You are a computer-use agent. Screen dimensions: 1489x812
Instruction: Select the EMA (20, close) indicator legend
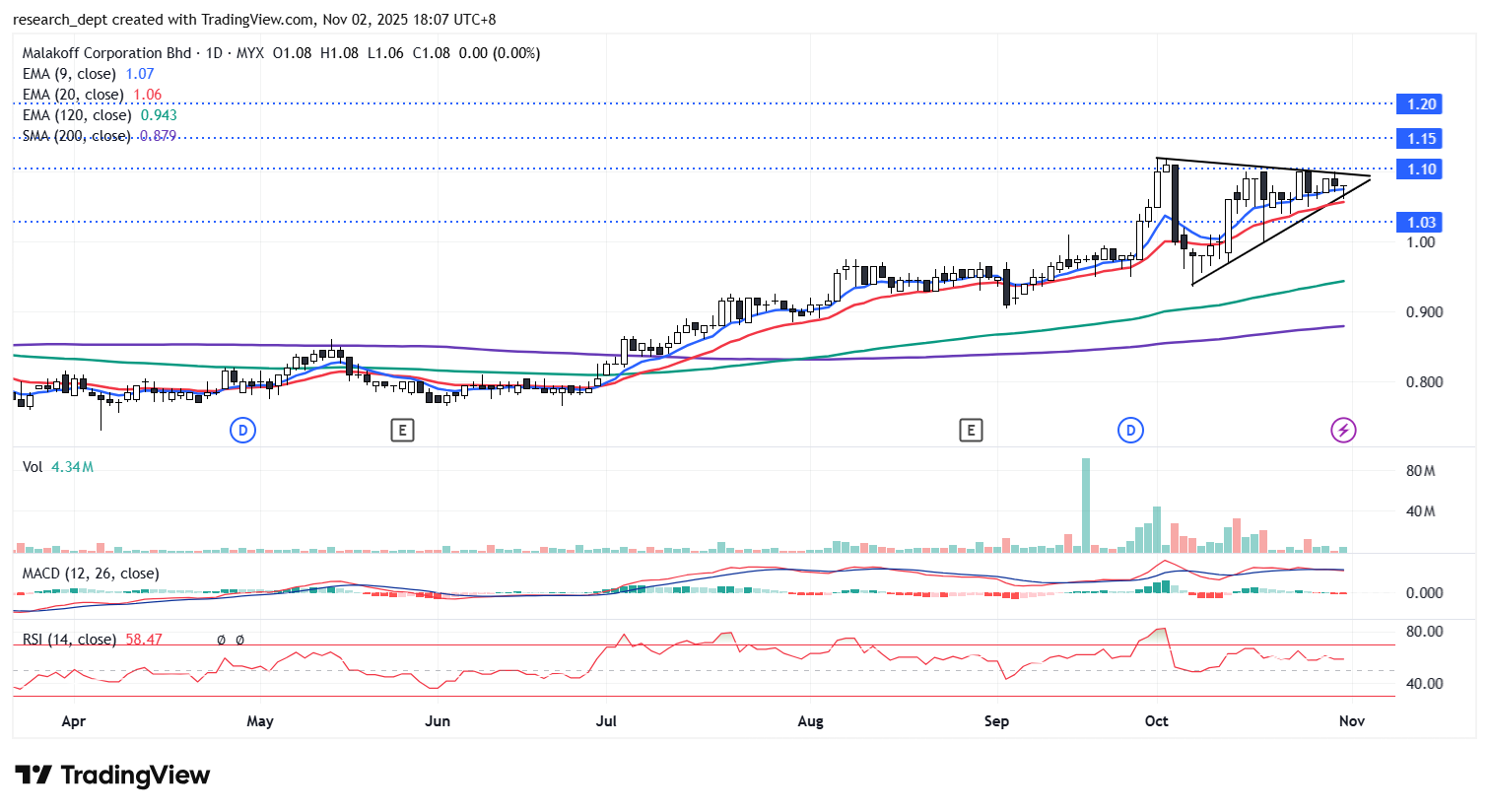pos(73,95)
